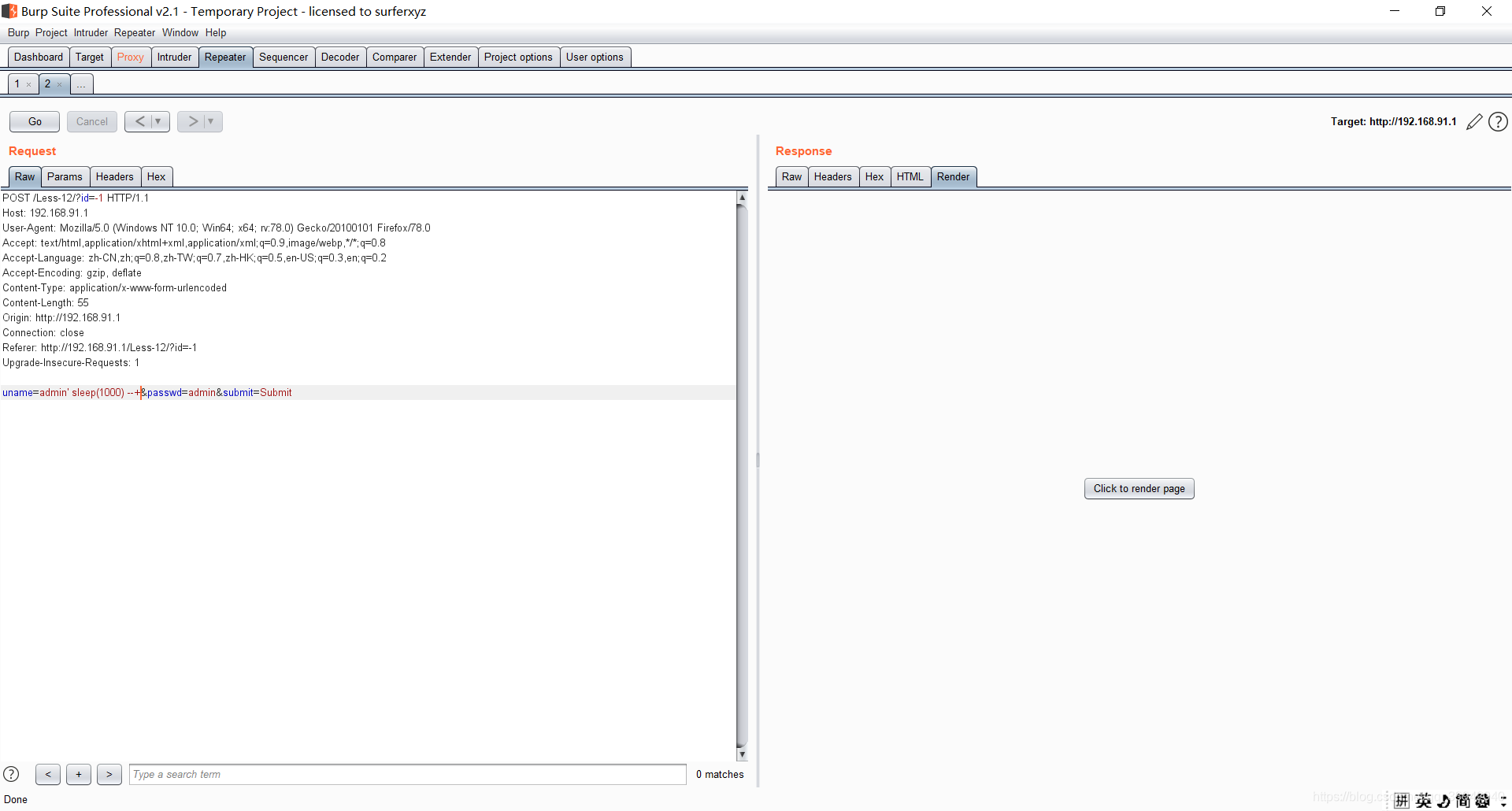Go back to previous request in history

coord(139,121)
